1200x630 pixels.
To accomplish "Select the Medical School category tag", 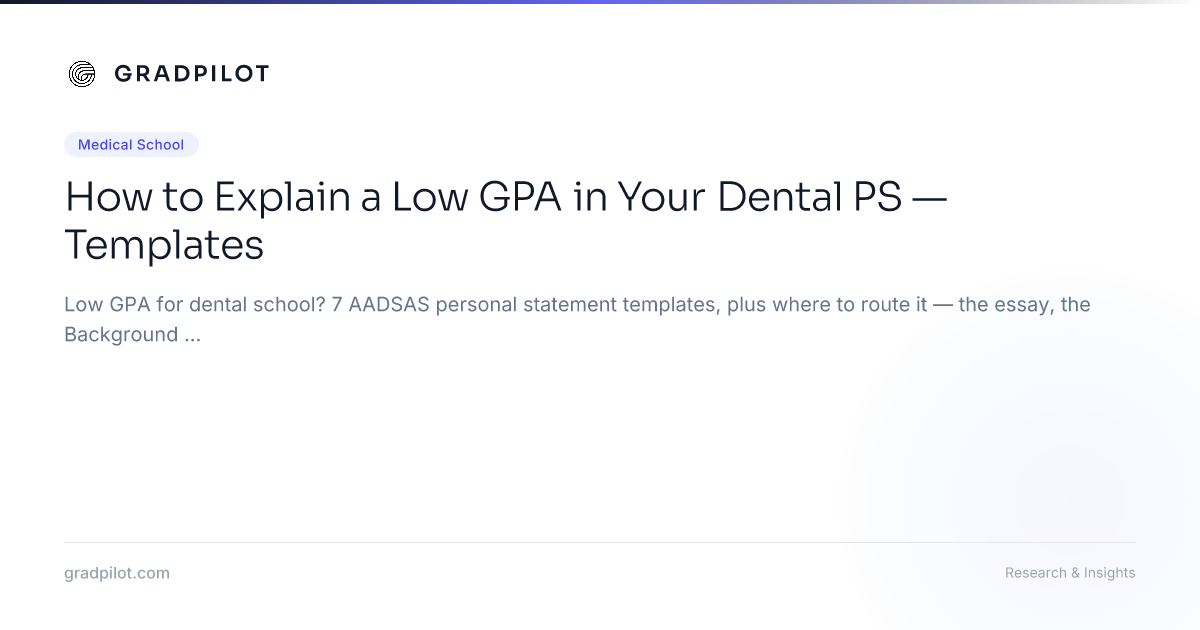I will click(131, 145).
